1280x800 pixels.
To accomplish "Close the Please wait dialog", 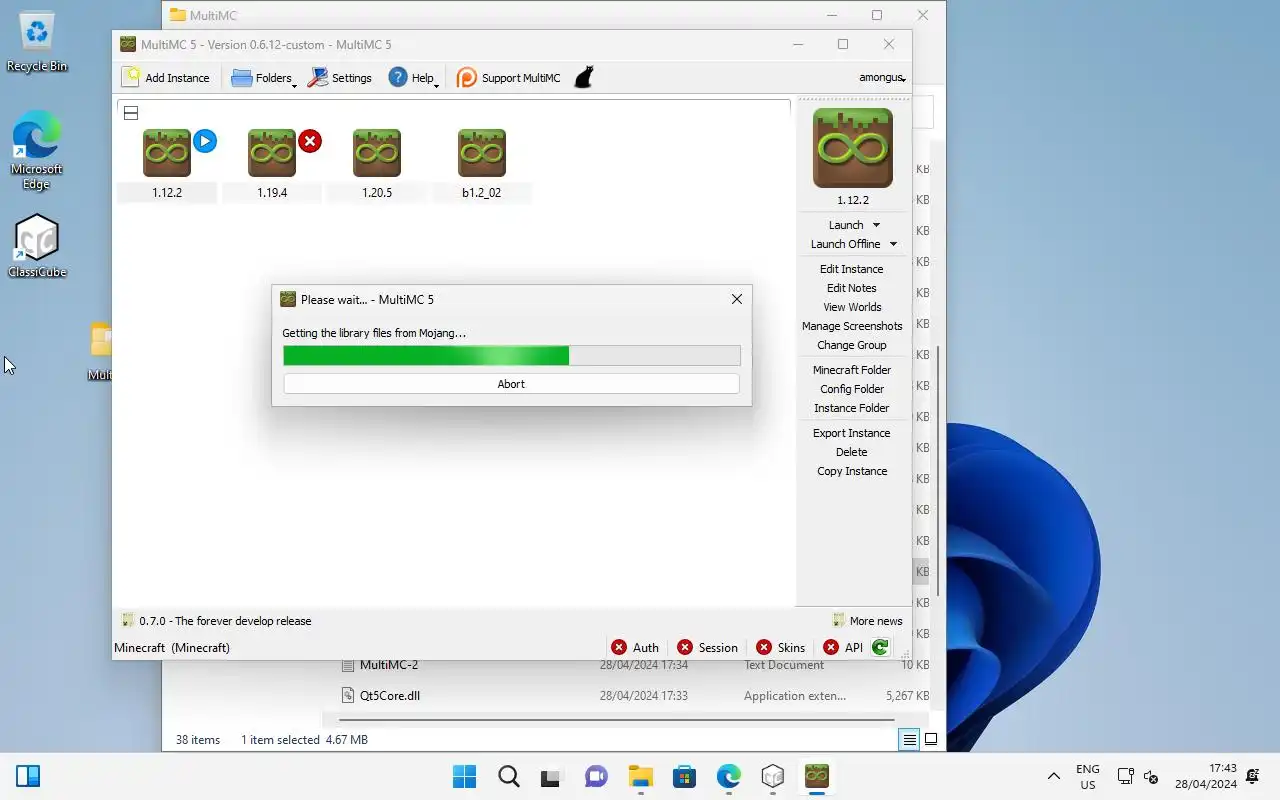I will click(737, 299).
